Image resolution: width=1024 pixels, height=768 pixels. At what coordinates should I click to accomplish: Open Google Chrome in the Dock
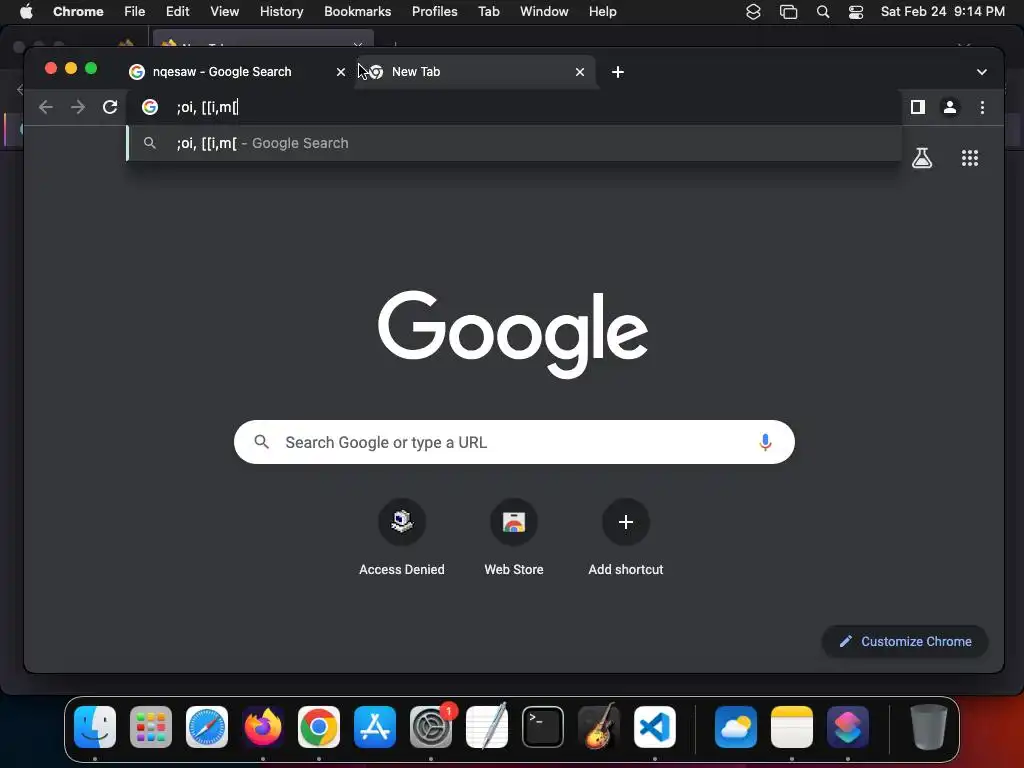(x=319, y=727)
